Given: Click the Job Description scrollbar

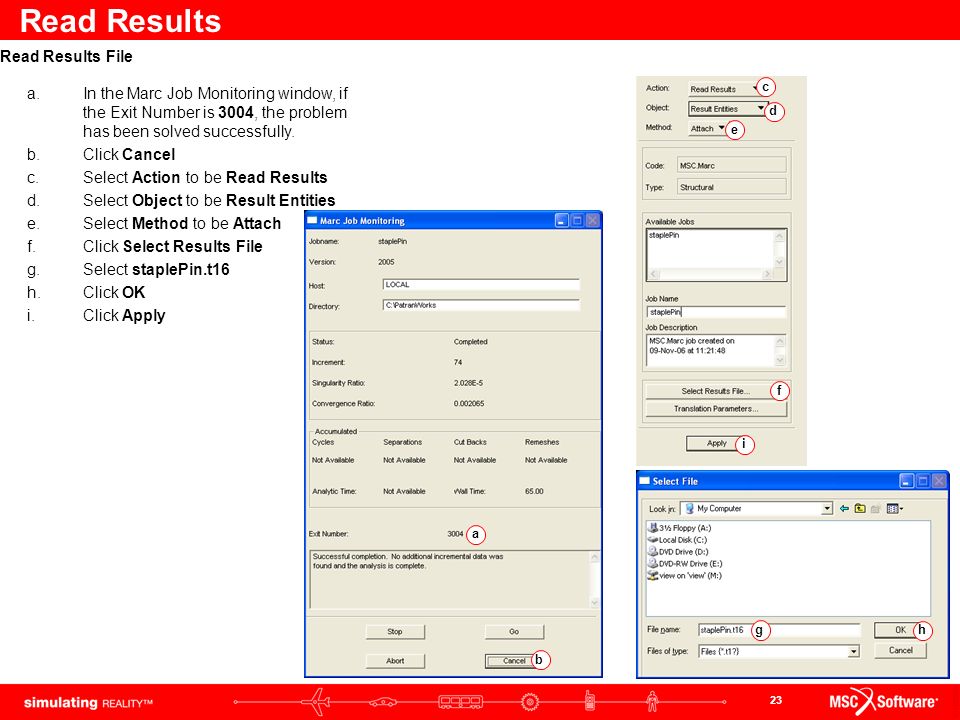Looking at the screenshot, I should (780, 350).
